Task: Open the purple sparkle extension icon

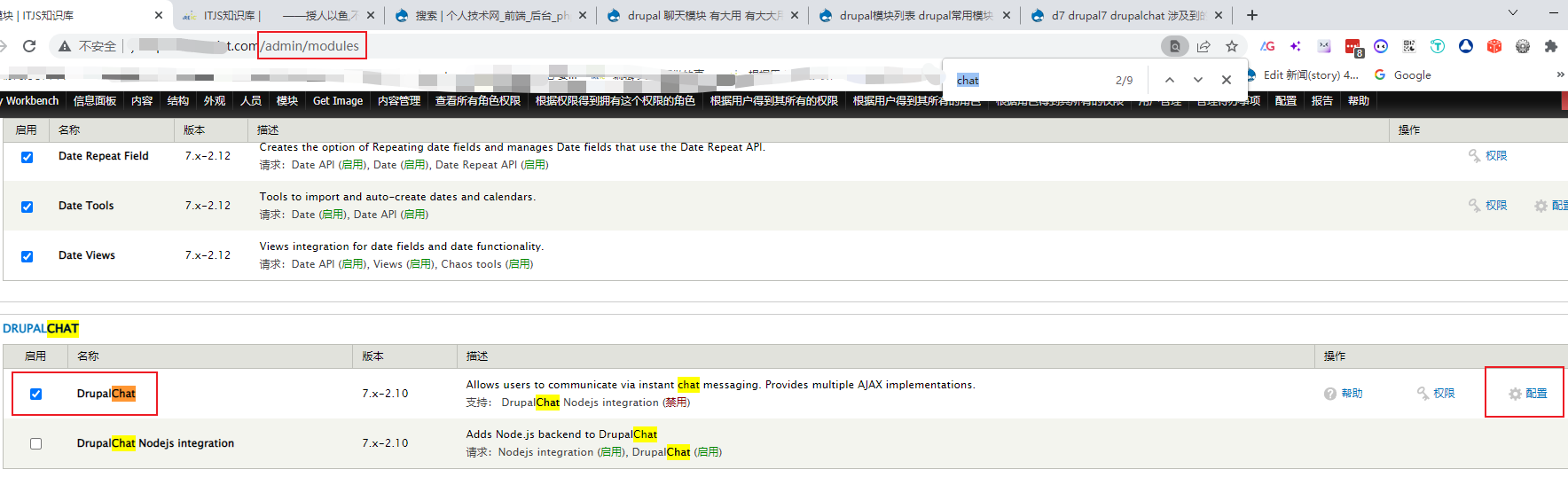Action: pyautogui.click(x=1296, y=46)
